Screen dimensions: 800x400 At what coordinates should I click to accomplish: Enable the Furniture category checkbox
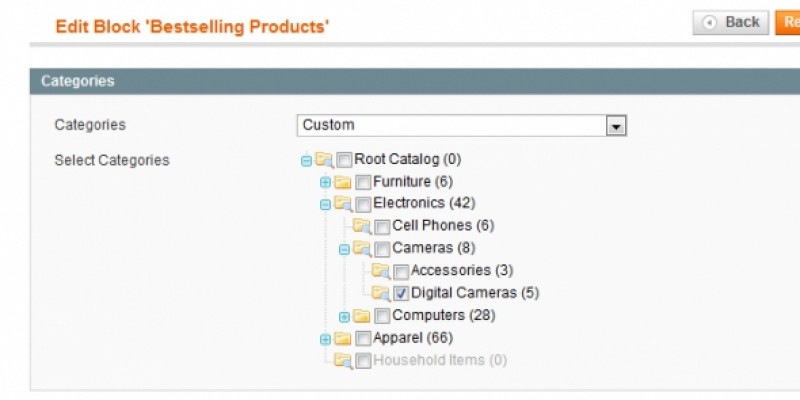[x=363, y=182]
